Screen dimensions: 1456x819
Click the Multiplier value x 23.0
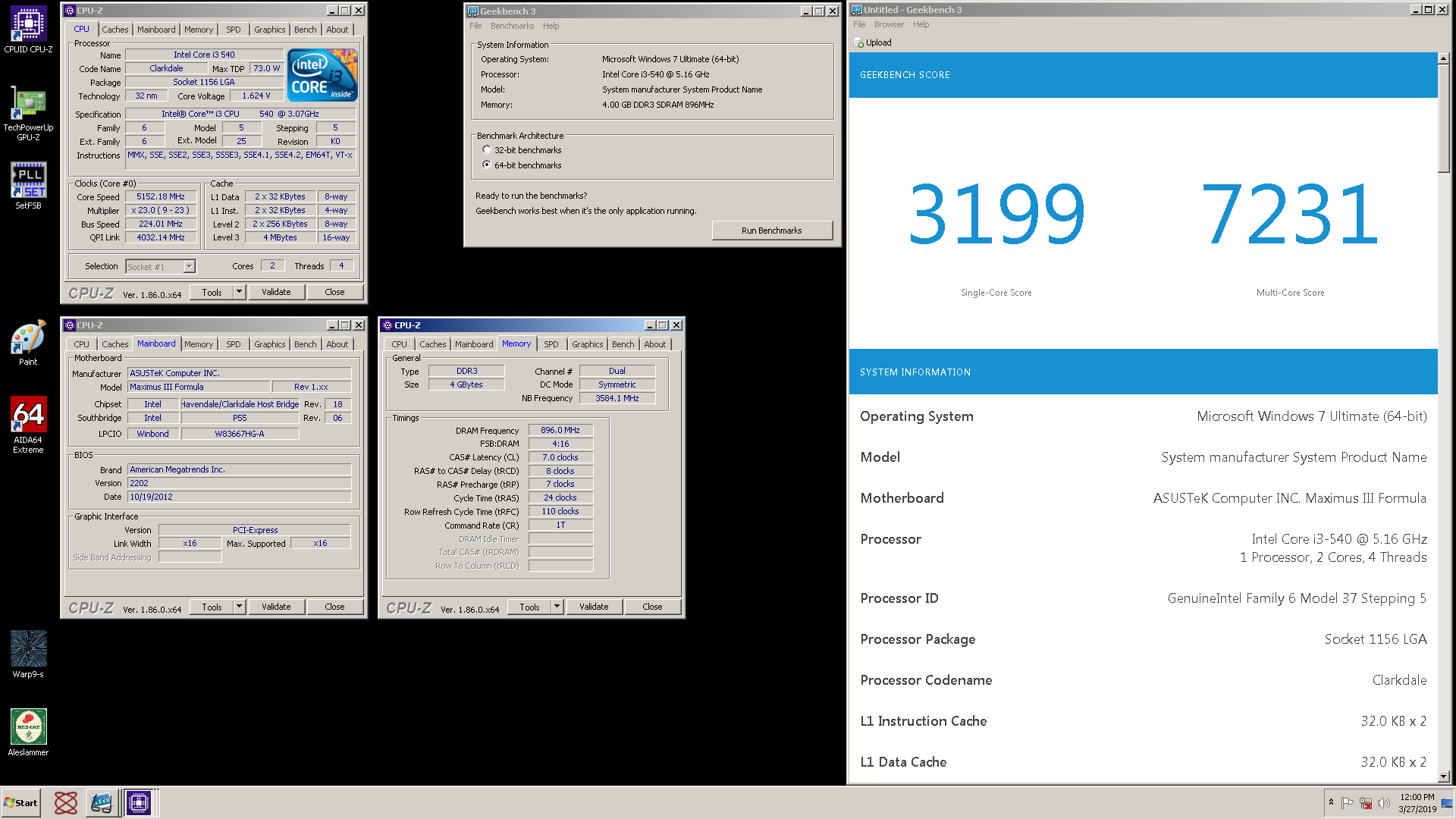point(161,210)
